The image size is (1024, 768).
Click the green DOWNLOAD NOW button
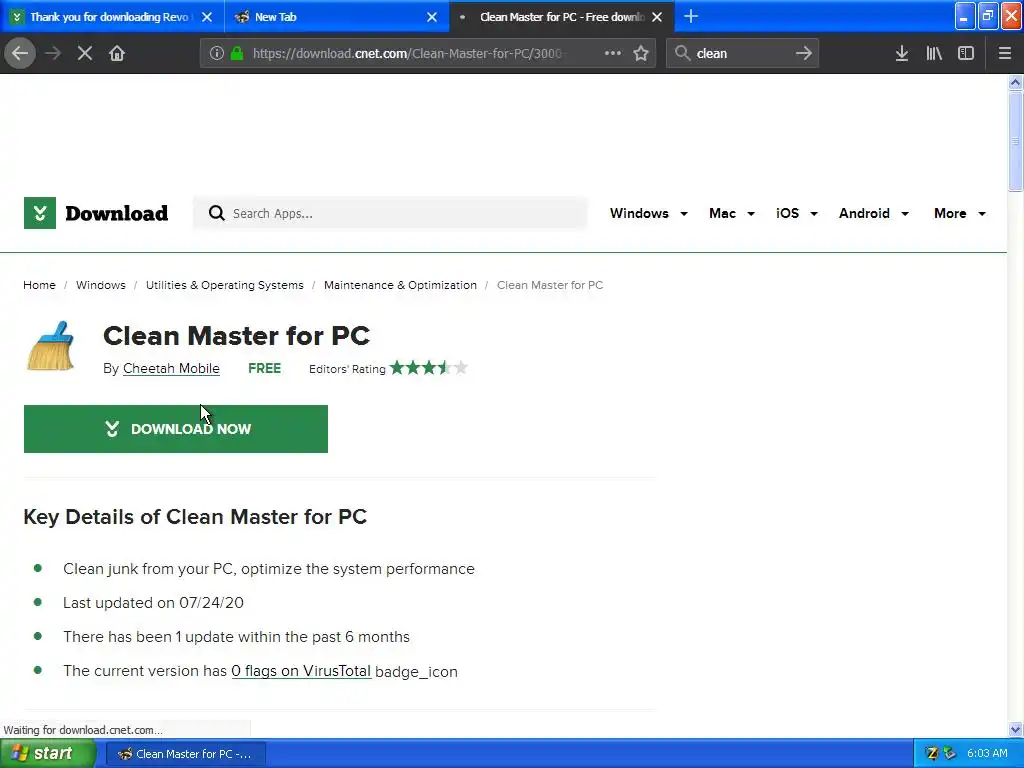pyautogui.click(x=176, y=429)
